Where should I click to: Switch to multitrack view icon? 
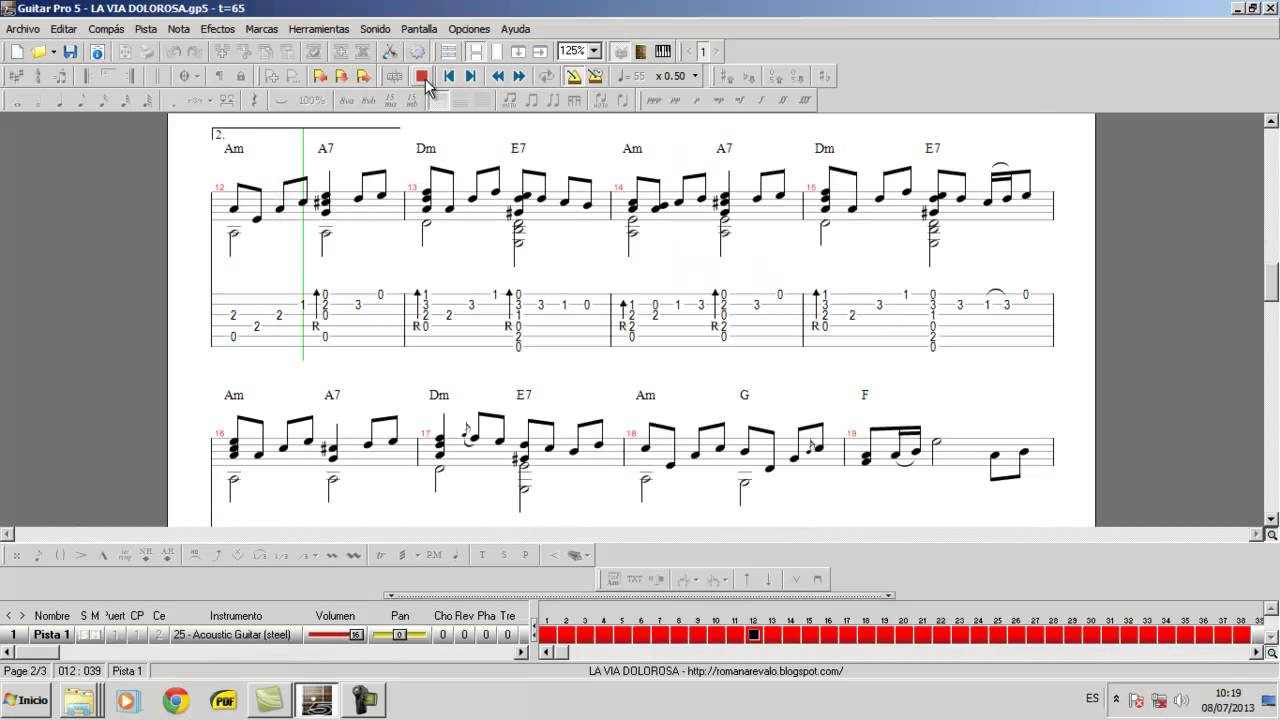pyautogui.click(x=449, y=52)
